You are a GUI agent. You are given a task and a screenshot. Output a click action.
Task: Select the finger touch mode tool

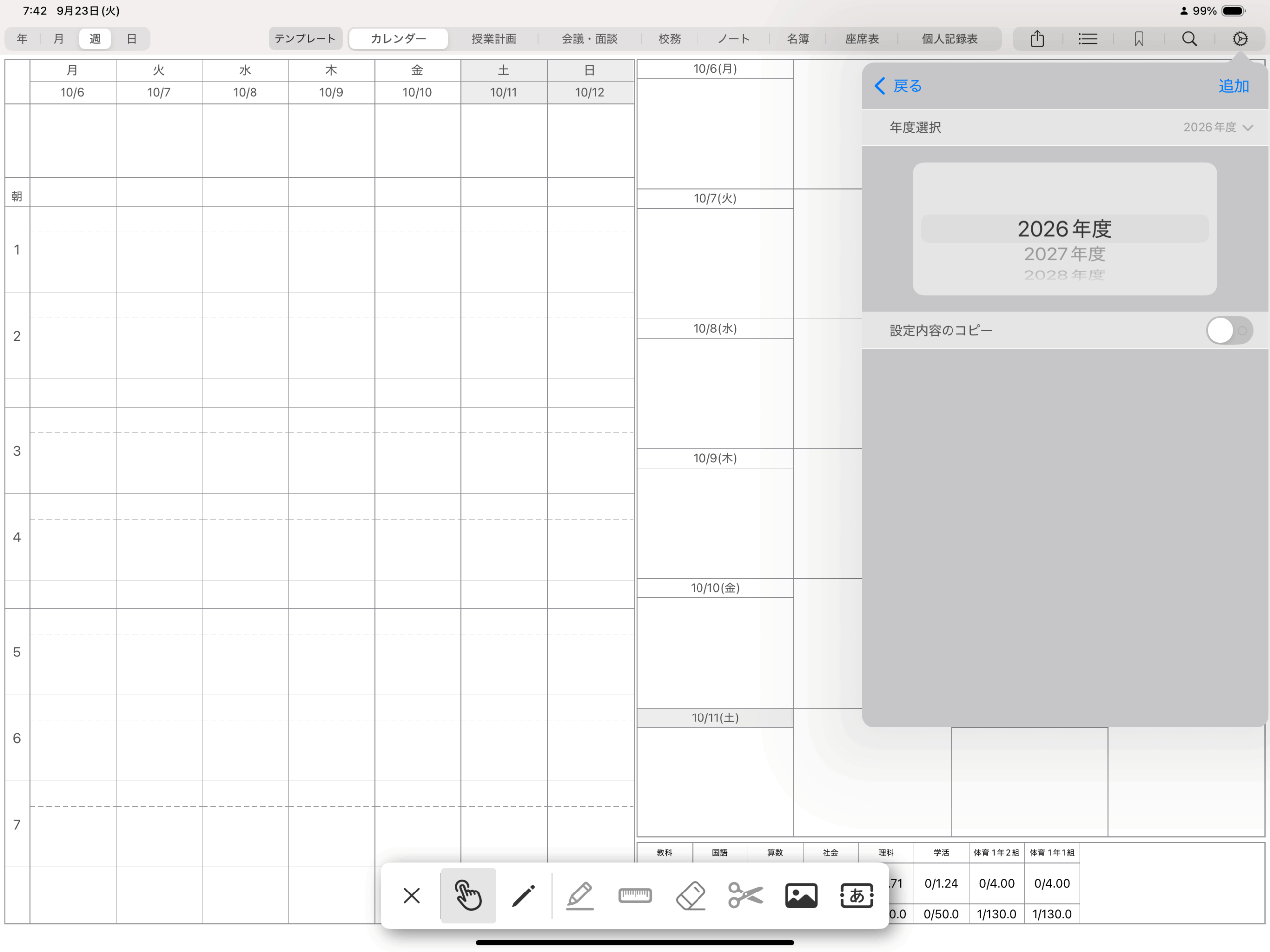click(x=467, y=895)
